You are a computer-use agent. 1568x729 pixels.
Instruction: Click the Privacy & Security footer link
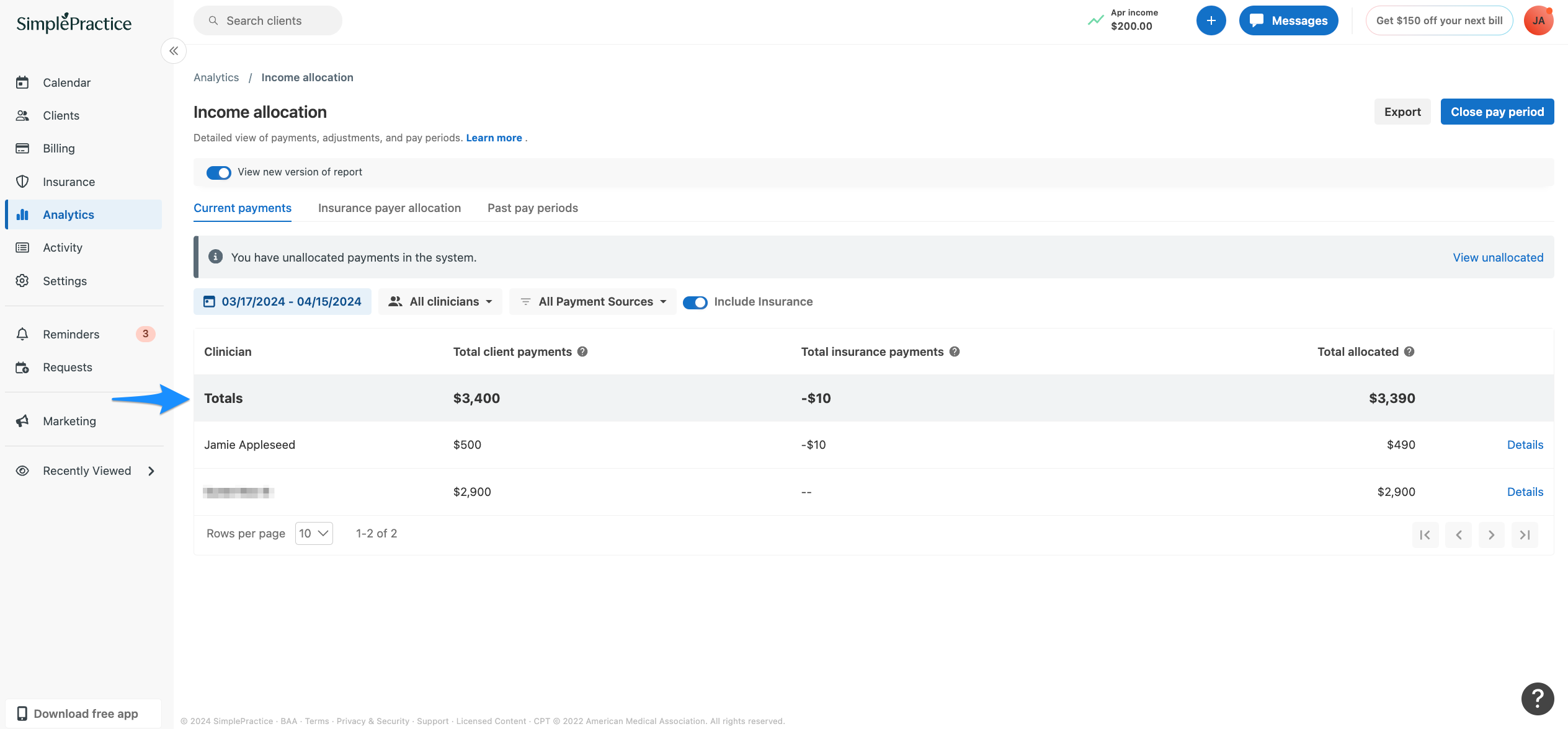[373, 721]
